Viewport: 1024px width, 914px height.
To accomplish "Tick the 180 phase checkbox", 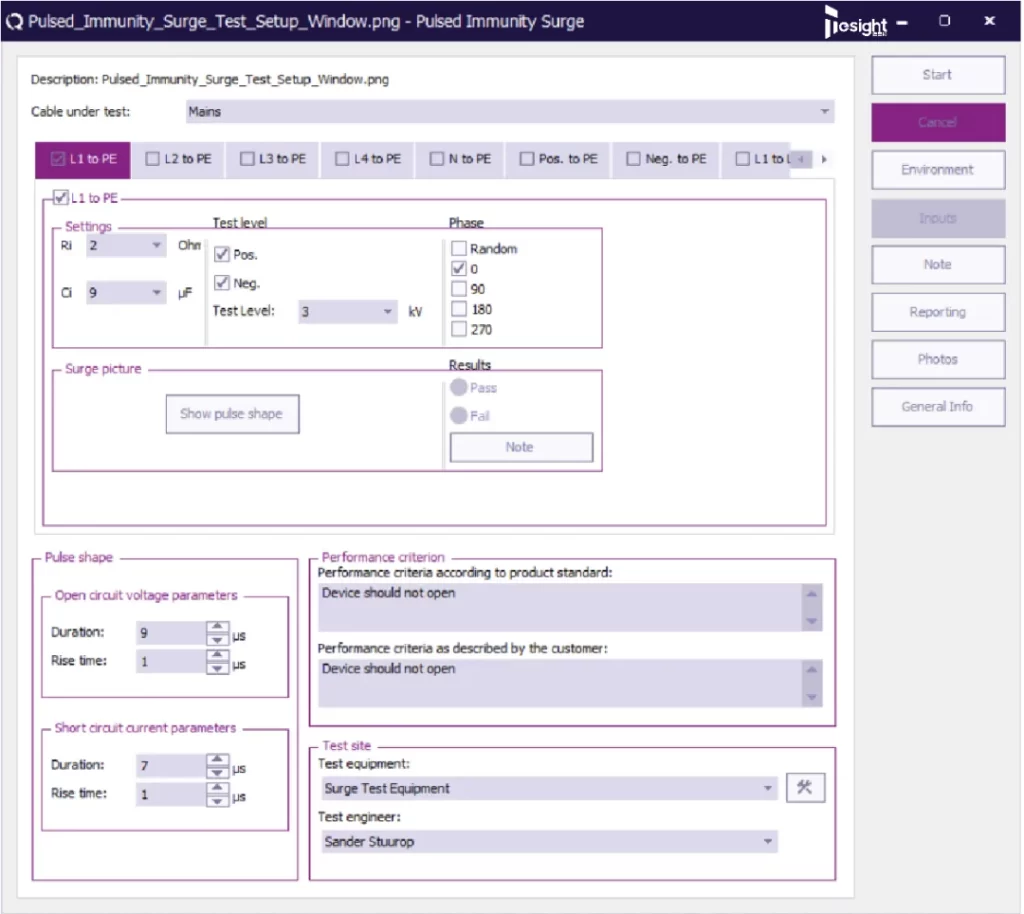I will point(459,310).
